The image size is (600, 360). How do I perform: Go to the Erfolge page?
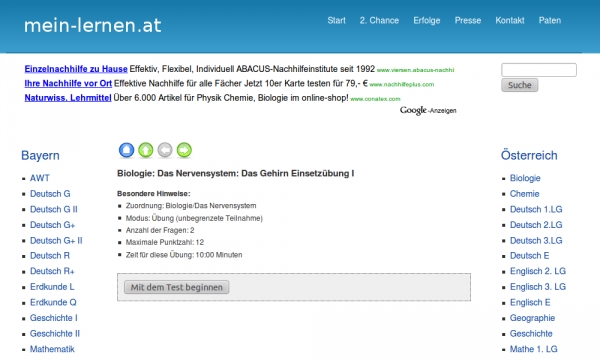click(x=427, y=21)
